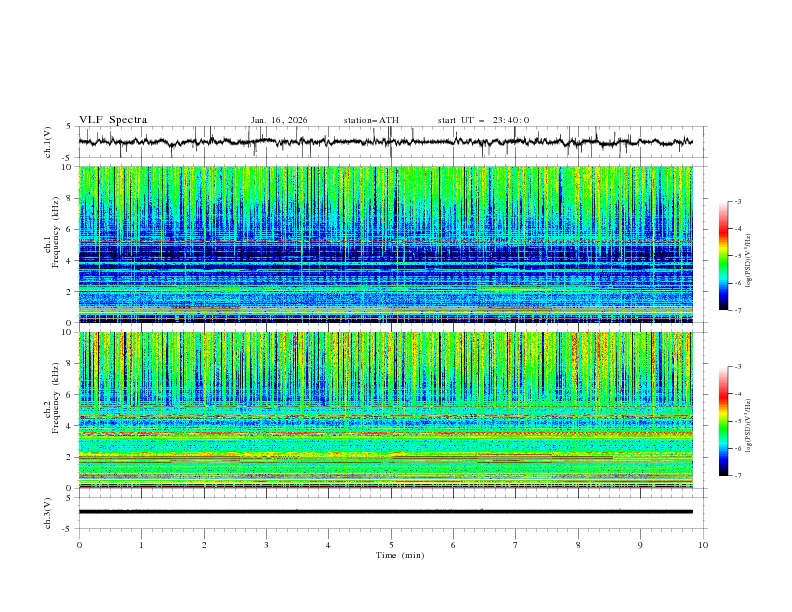Click the lower colorbar log(PSD) label

coord(749,425)
